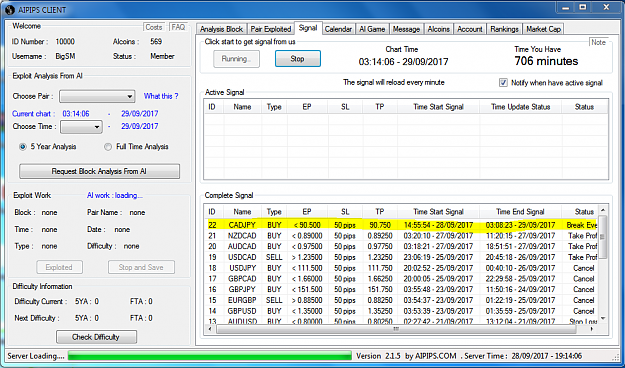Open the Choose Pair dropdown
625x368 pixels.
(97, 96)
